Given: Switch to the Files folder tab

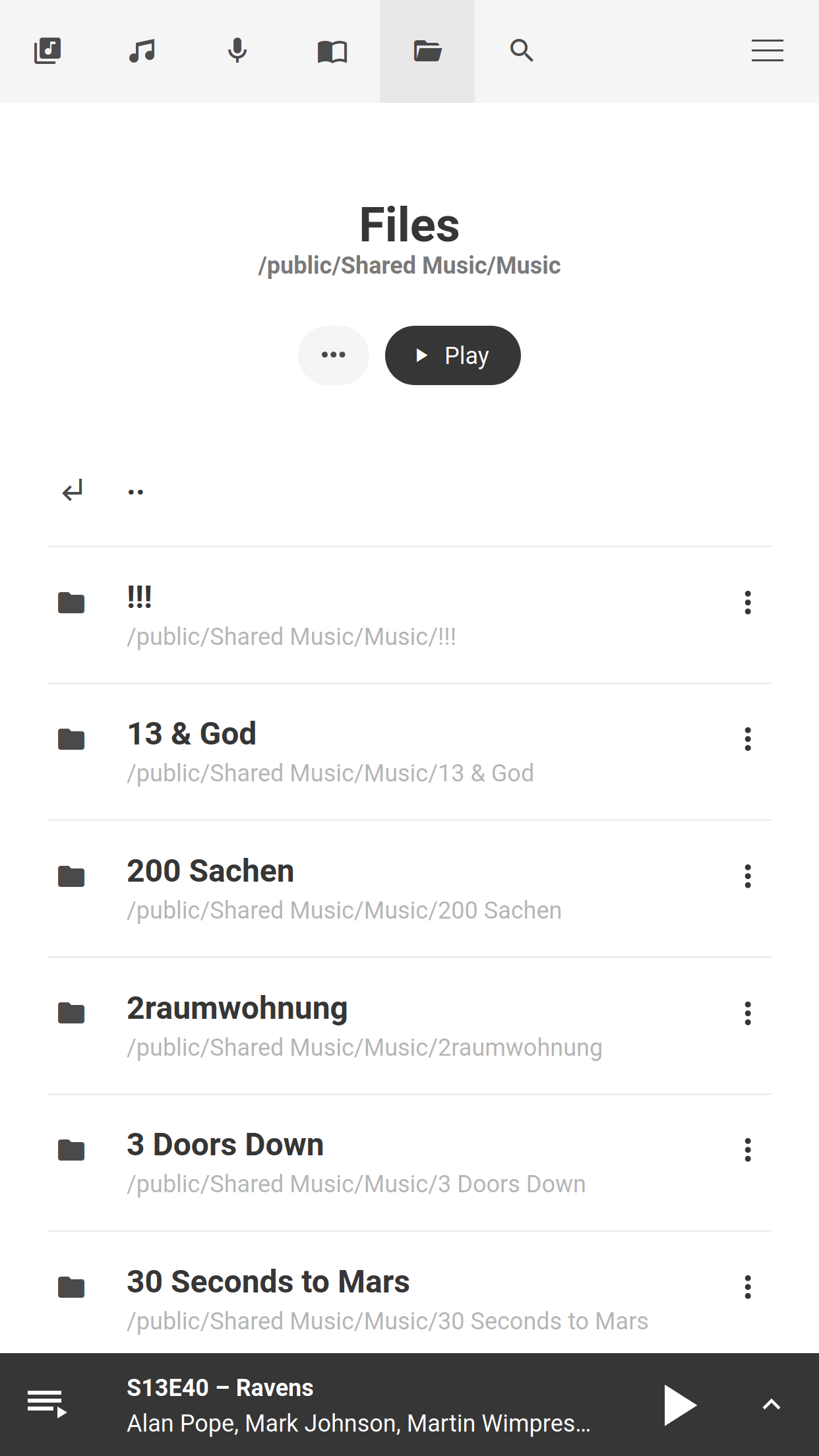Looking at the screenshot, I should click(427, 51).
